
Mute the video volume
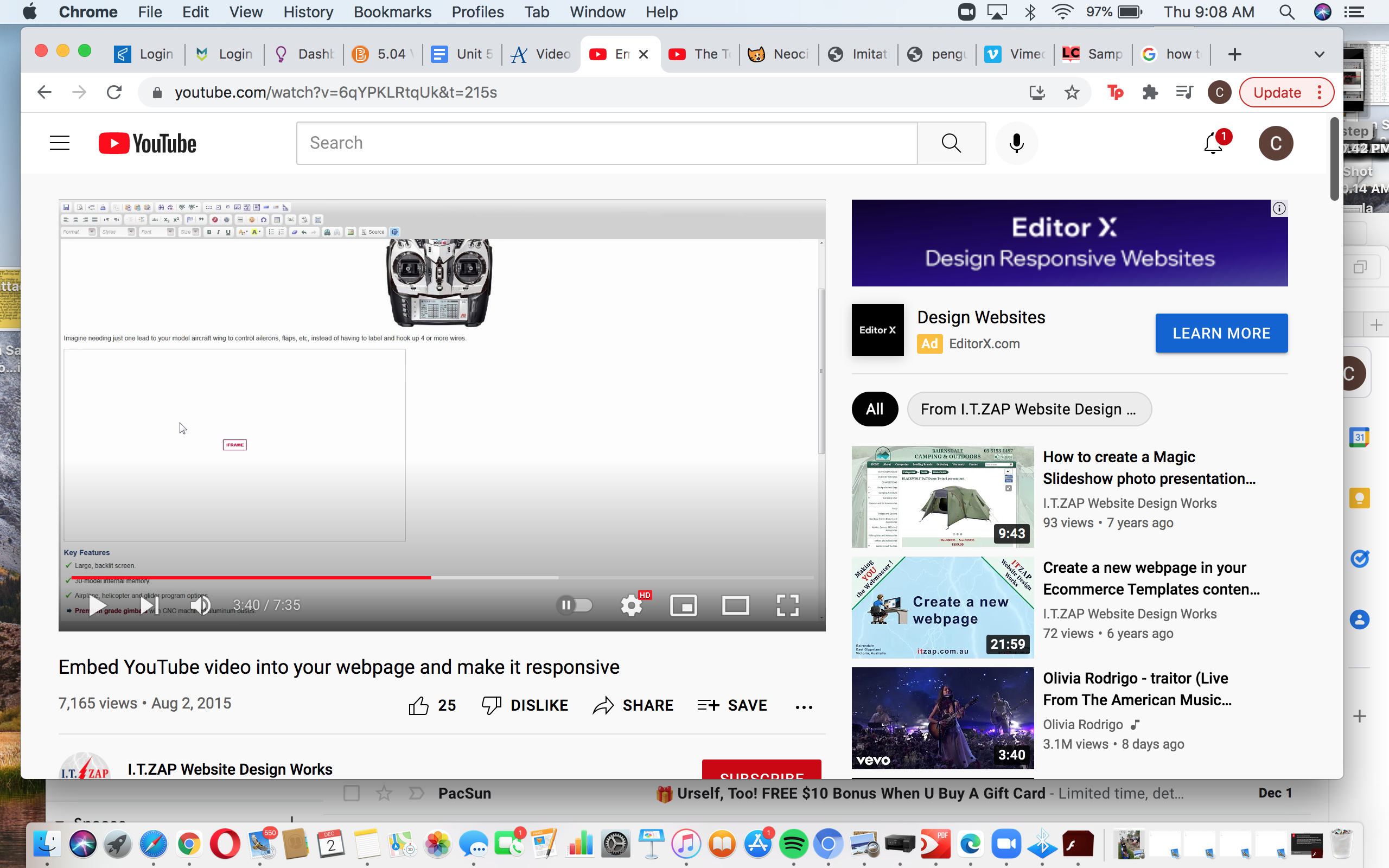200,605
